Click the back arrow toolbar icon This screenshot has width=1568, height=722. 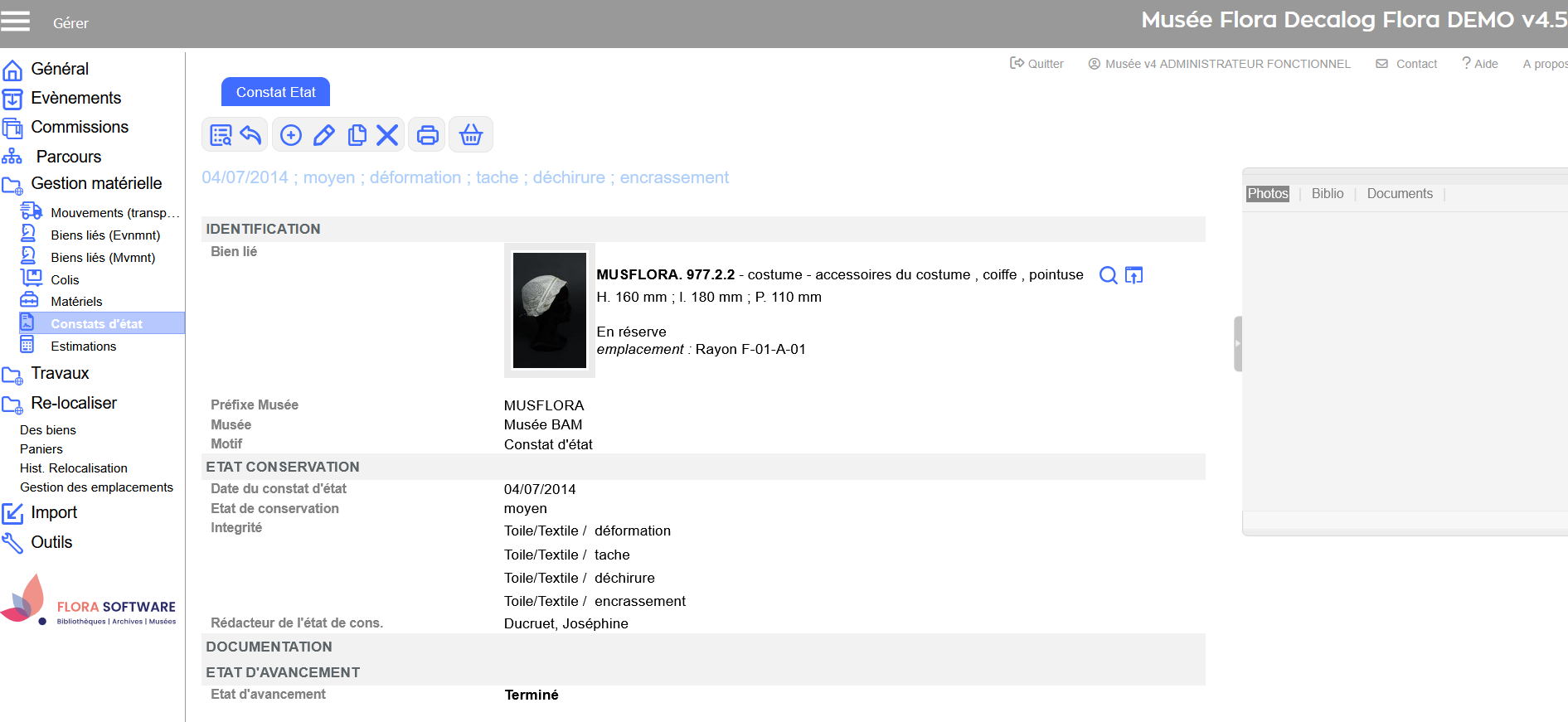[x=250, y=135]
